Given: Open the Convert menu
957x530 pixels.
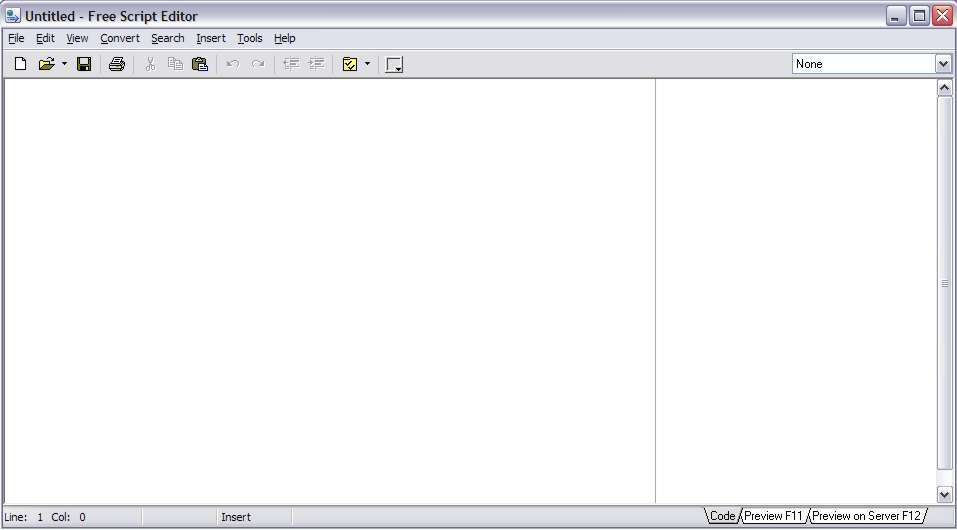Looking at the screenshot, I should tap(120, 38).
